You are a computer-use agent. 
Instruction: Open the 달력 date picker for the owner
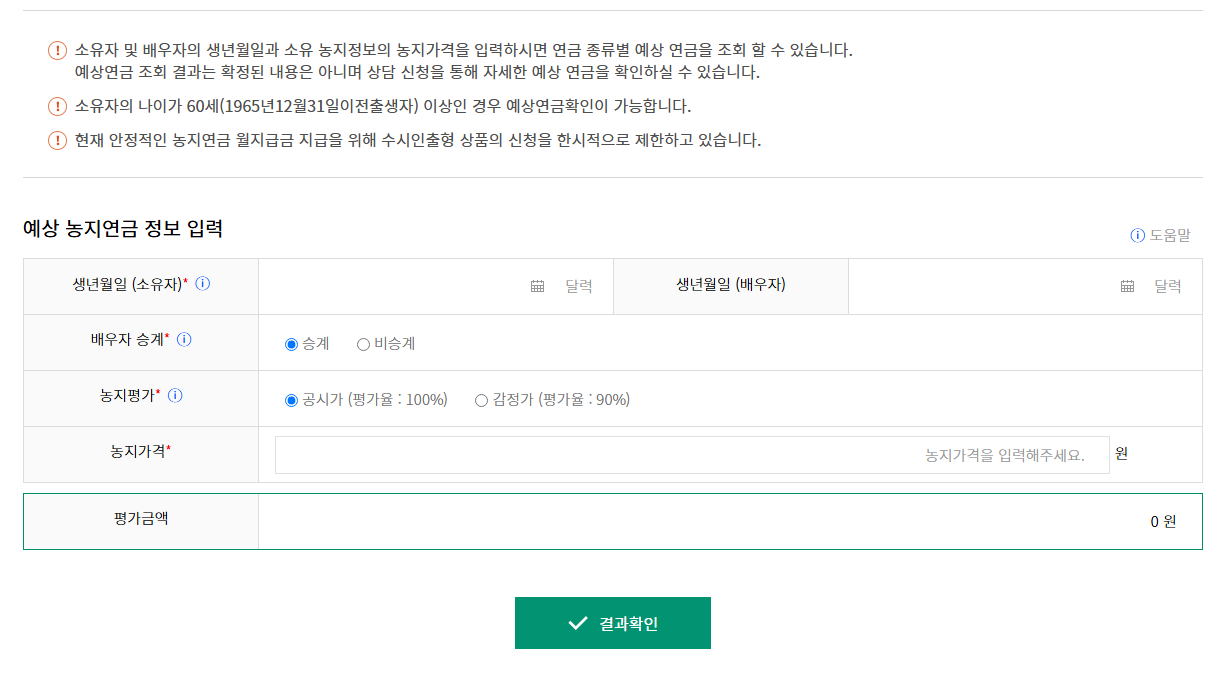tap(579, 285)
